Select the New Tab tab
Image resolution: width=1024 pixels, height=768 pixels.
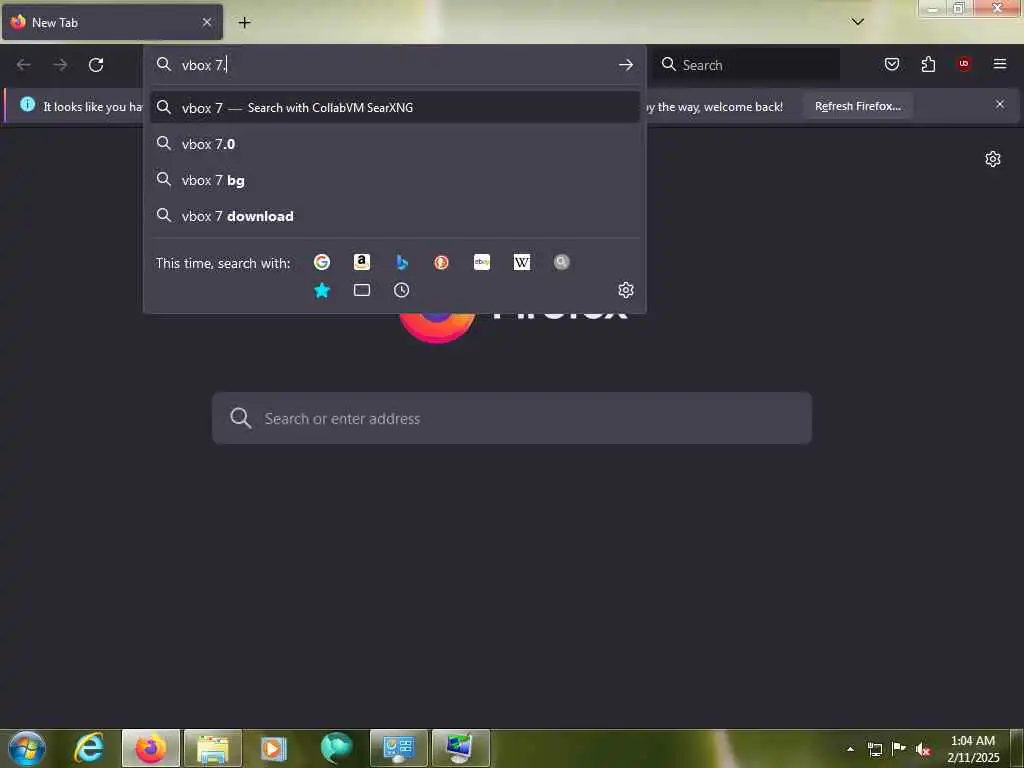click(x=112, y=22)
